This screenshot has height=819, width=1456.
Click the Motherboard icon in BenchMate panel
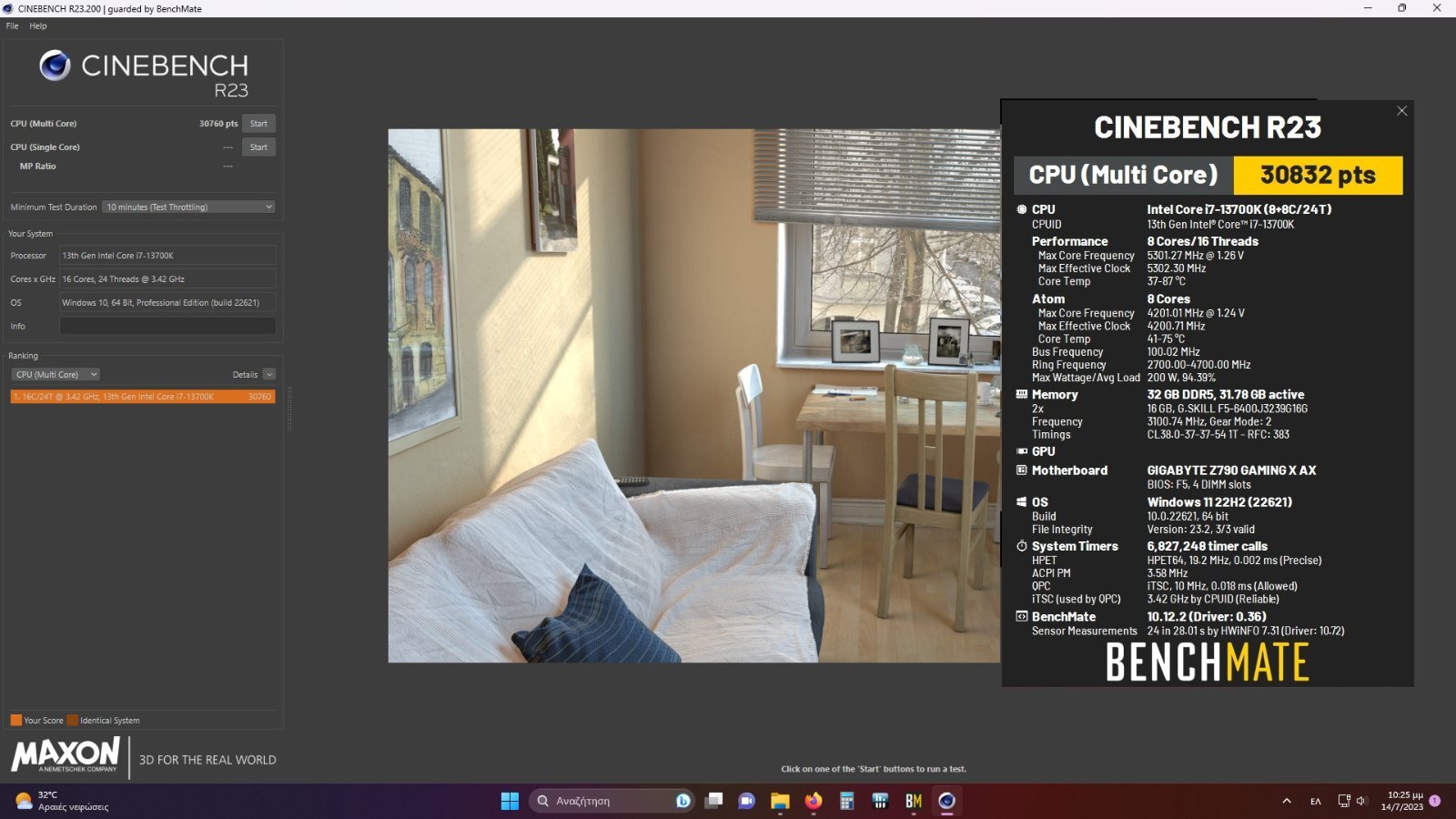pyautogui.click(x=1022, y=470)
